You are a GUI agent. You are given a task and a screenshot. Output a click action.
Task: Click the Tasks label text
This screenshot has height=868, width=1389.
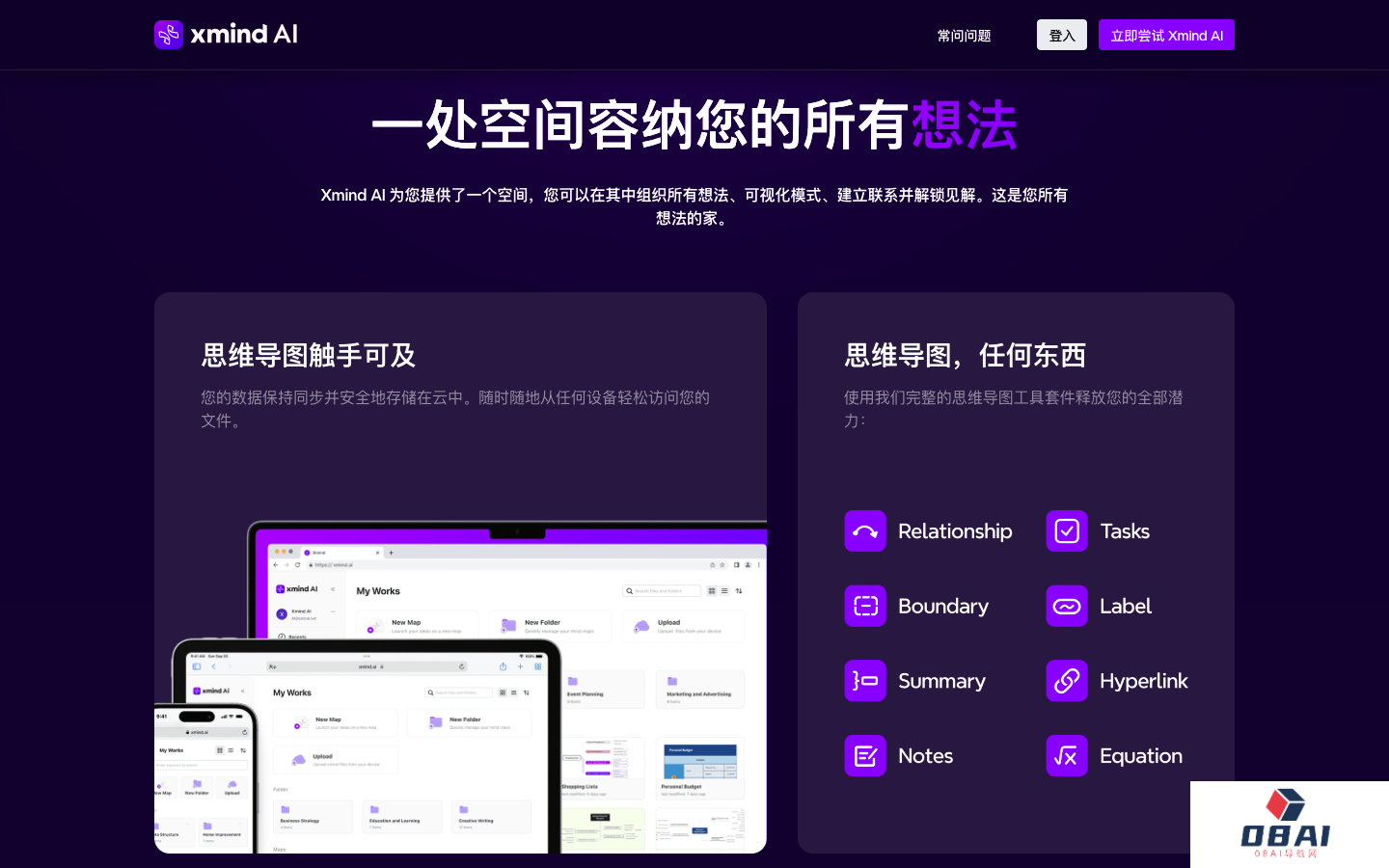coord(1125,531)
